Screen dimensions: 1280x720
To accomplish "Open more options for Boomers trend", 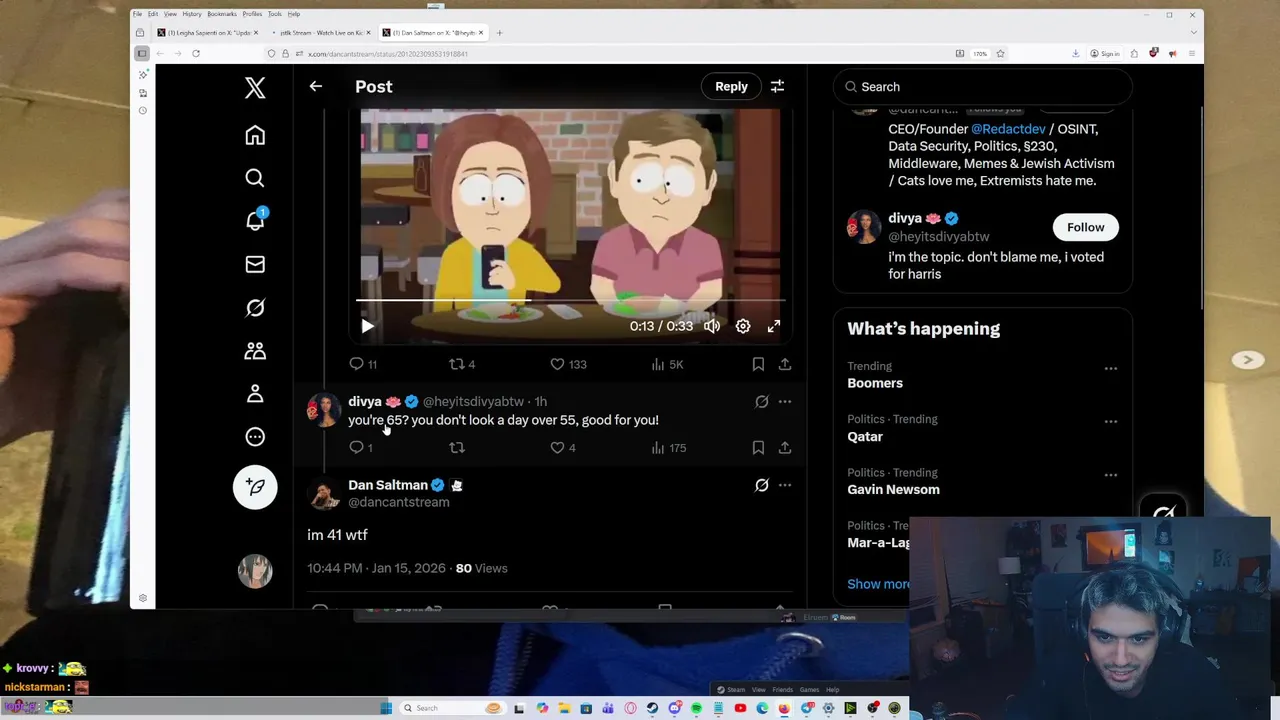I will pos(1110,368).
